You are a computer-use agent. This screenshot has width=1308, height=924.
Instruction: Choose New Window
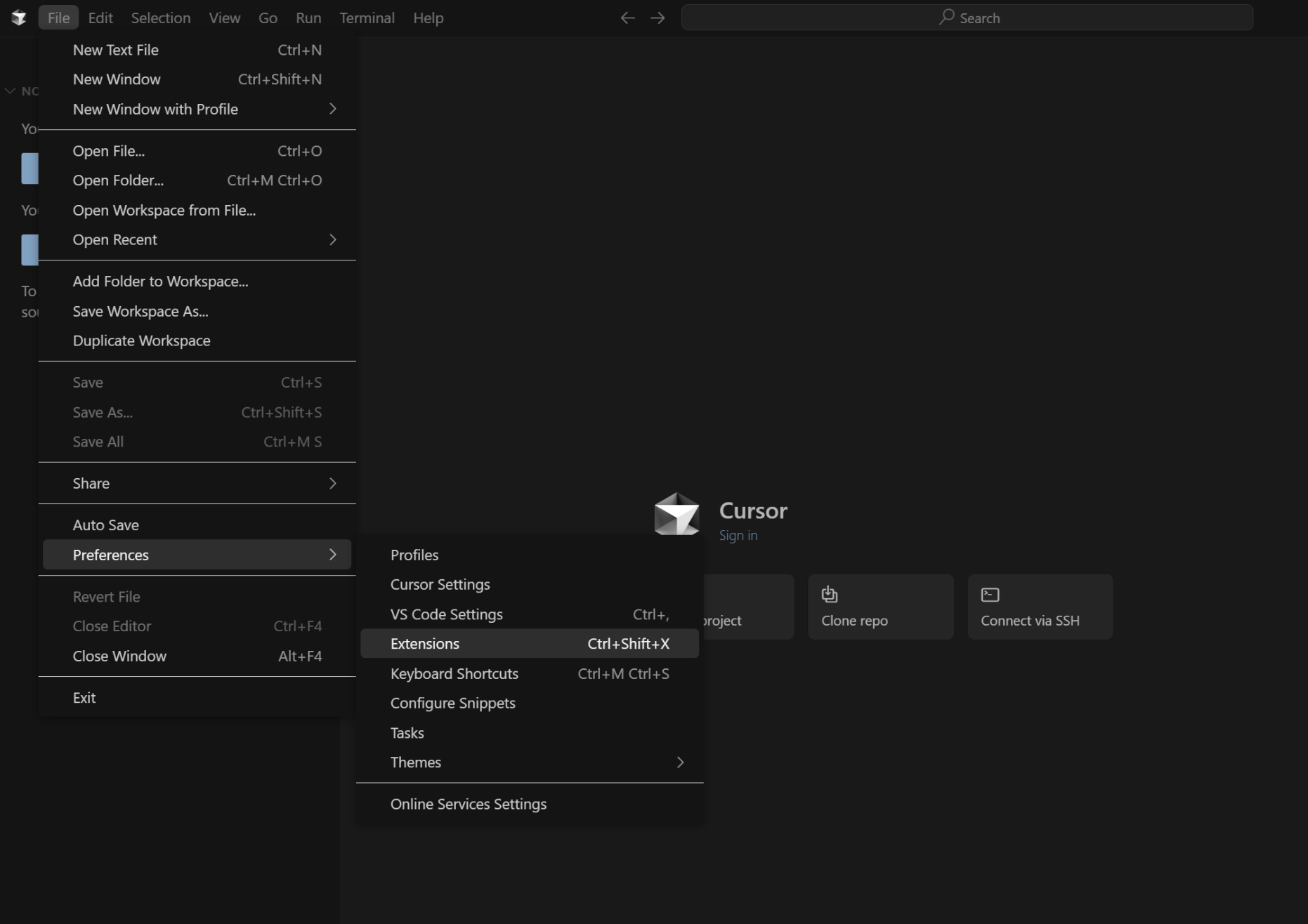[x=197, y=79]
